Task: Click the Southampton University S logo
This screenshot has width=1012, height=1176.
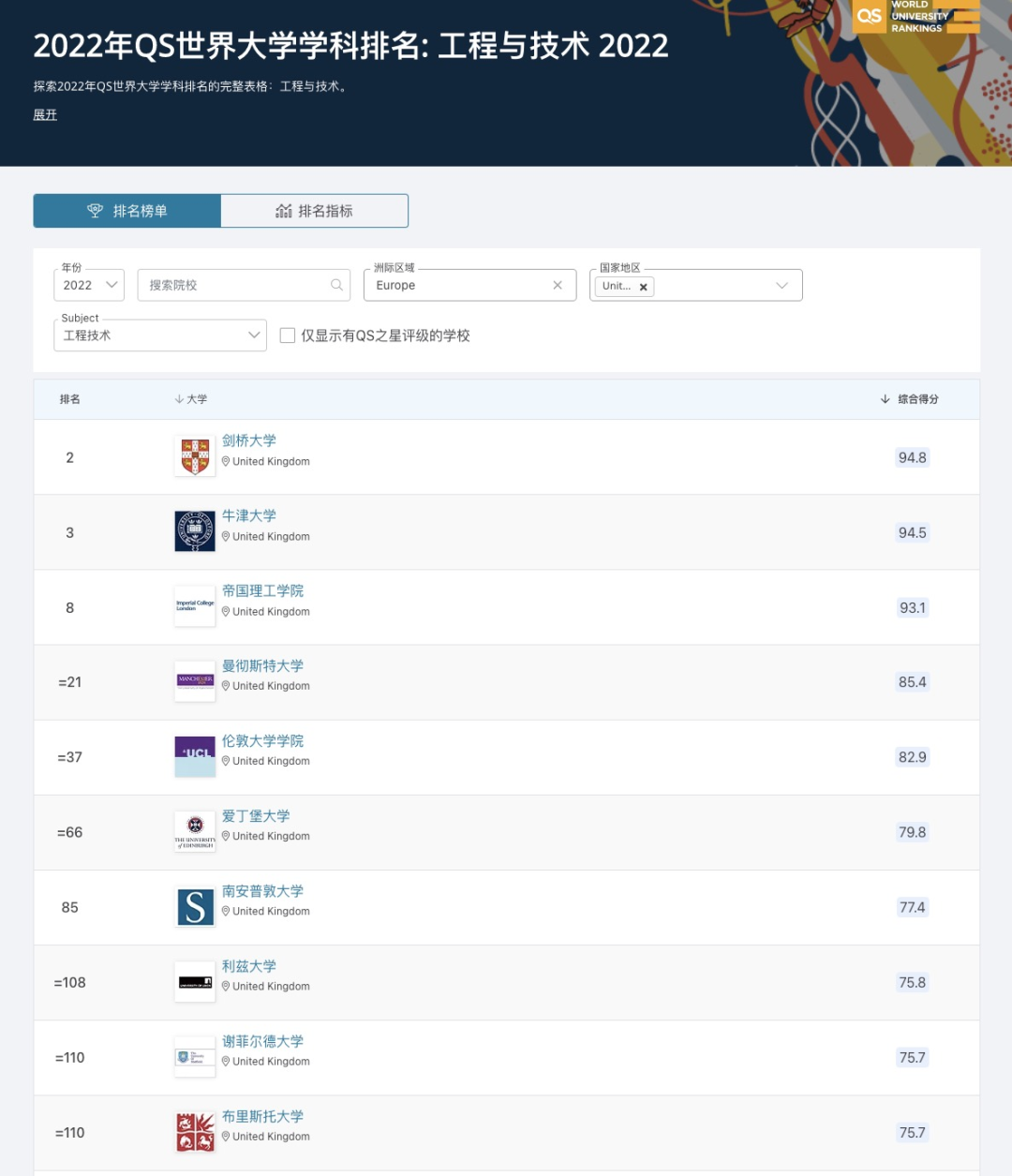Action: click(195, 907)
